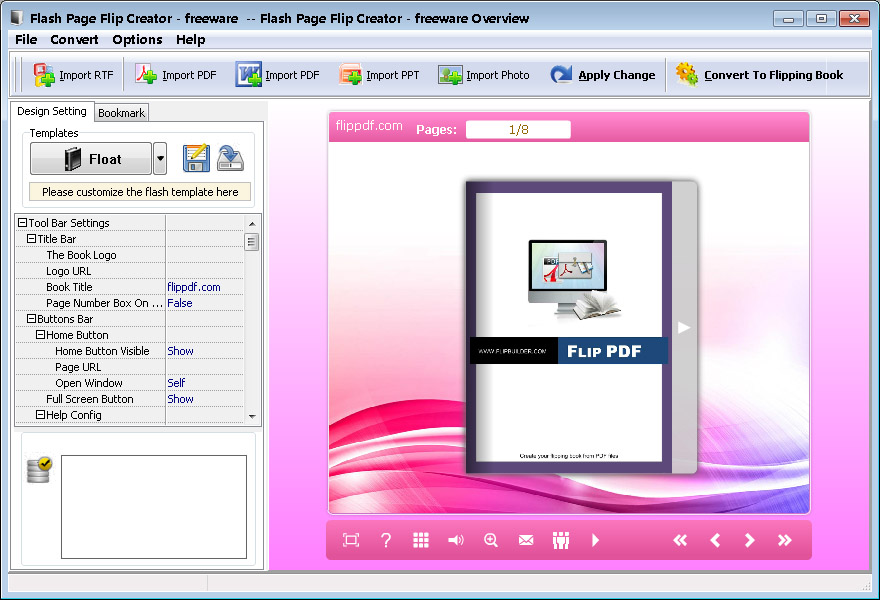Save the template settings with floppy icon
This screenshot has width=880, height=600.
coord(196,158)
